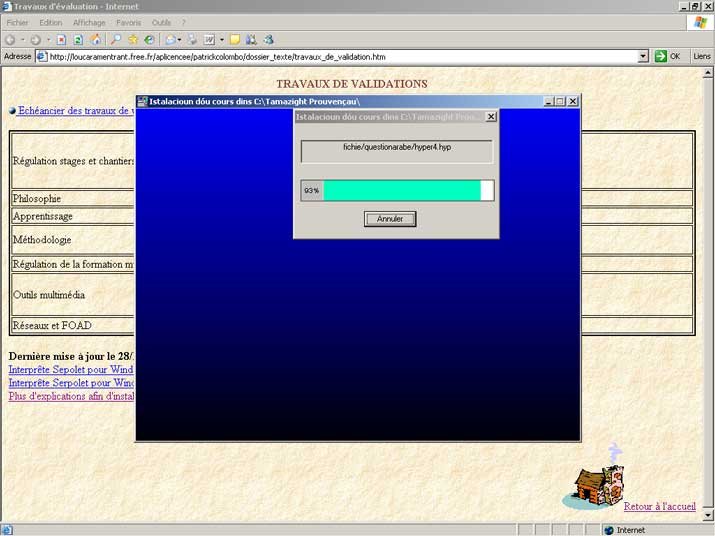Click the Research binoculars-style toolbar icon

[x=251, y=40]
